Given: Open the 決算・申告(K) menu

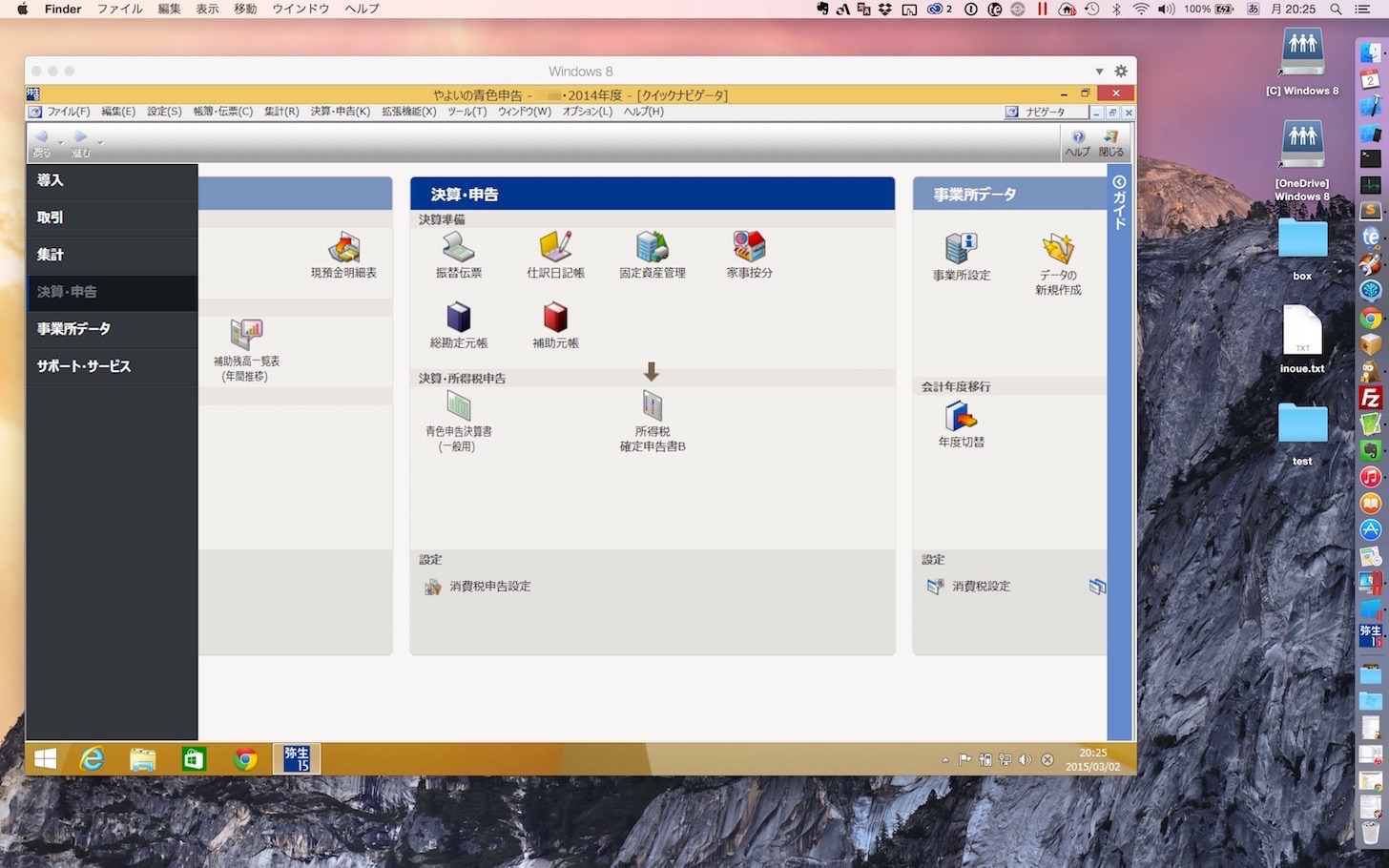Looking at the screenshot, I should point(341,112).
